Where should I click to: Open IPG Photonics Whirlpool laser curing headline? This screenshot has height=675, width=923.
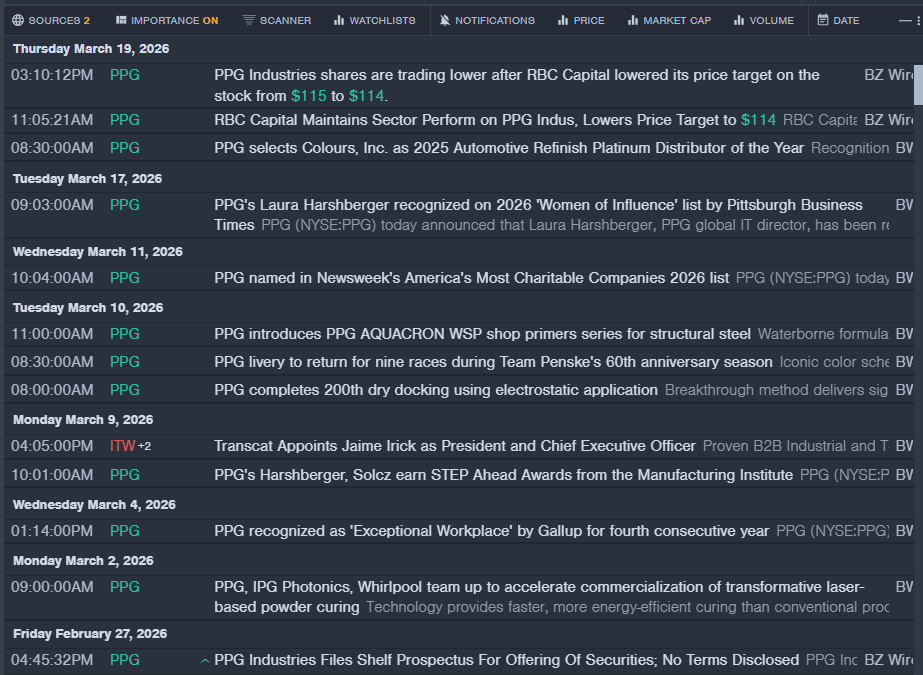point(539,597)
